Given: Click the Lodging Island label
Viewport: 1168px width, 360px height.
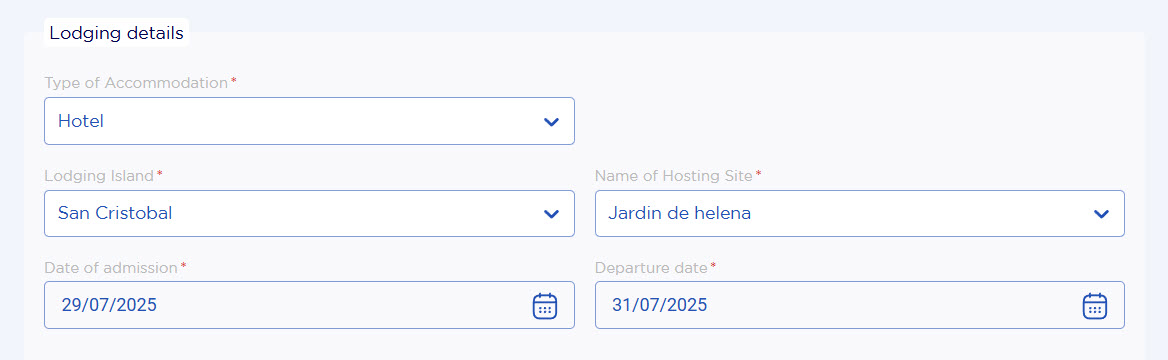Looking at the screenshot, I should click(x=99, y=176).
